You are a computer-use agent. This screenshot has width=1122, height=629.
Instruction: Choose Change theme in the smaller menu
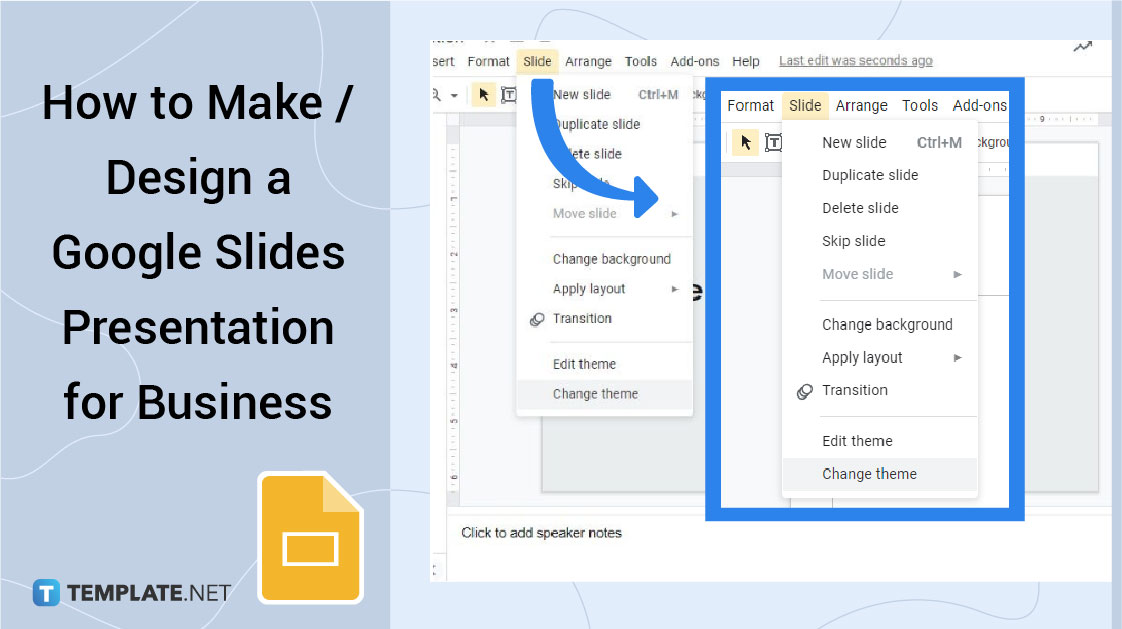(x=605, y=394)
